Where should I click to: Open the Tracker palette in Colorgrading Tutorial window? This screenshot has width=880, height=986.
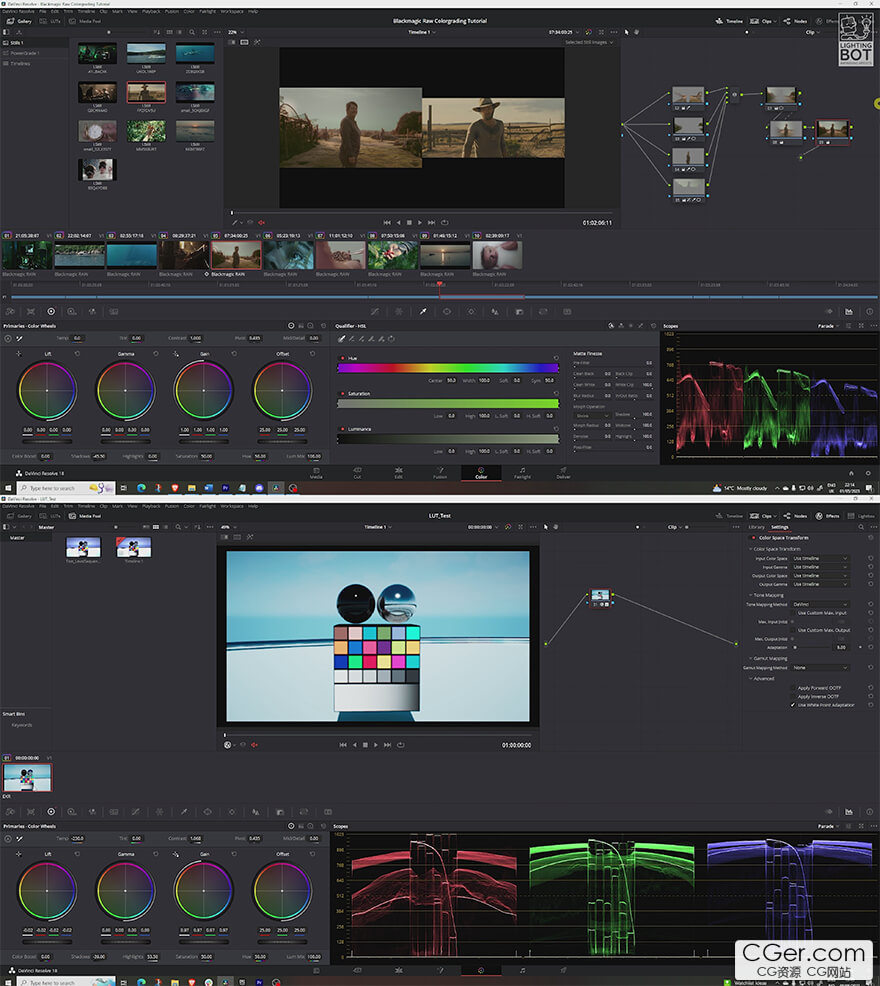click(x=471, y=311)
